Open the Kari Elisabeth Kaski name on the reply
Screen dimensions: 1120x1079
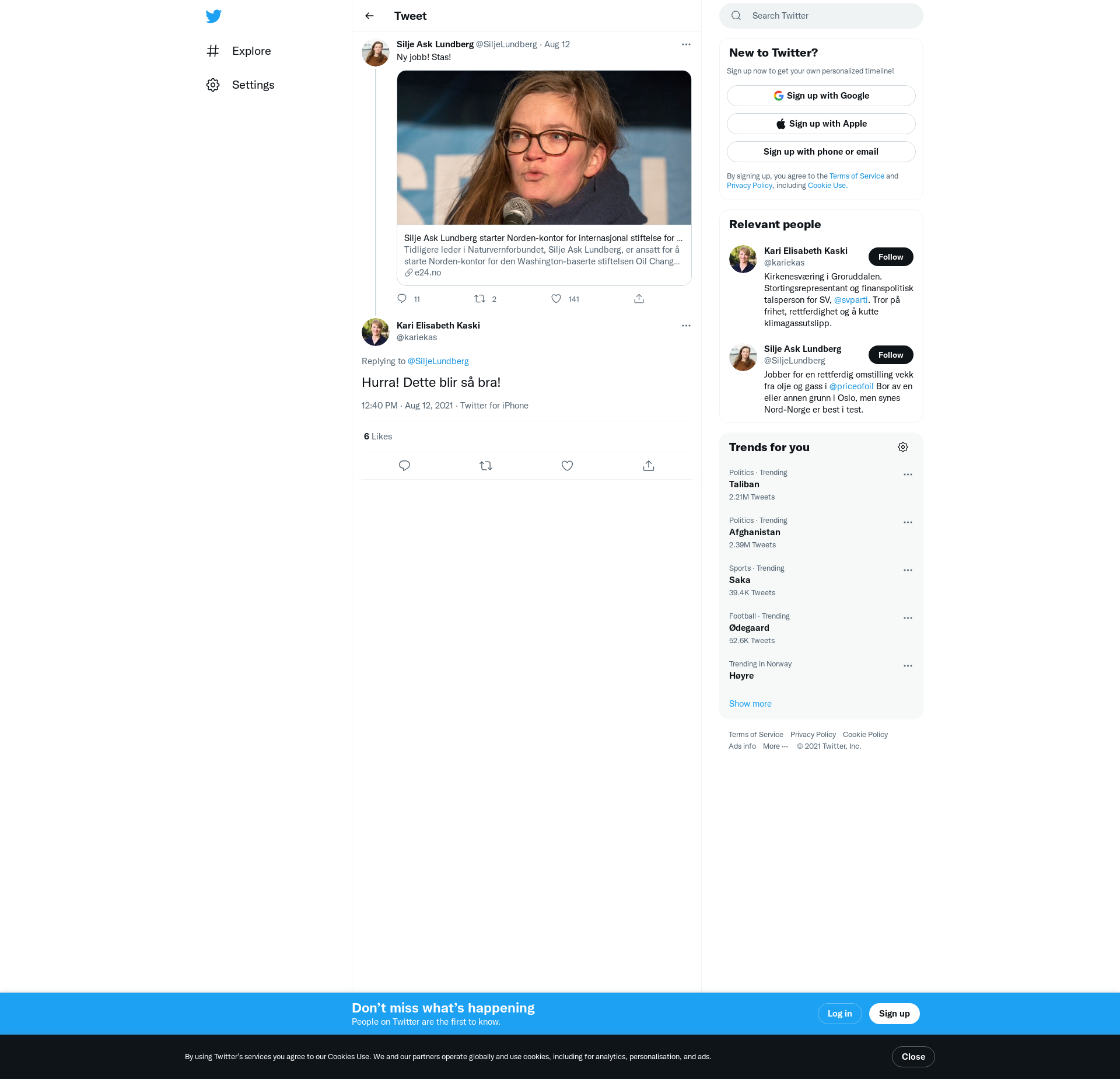click(438, 326)
